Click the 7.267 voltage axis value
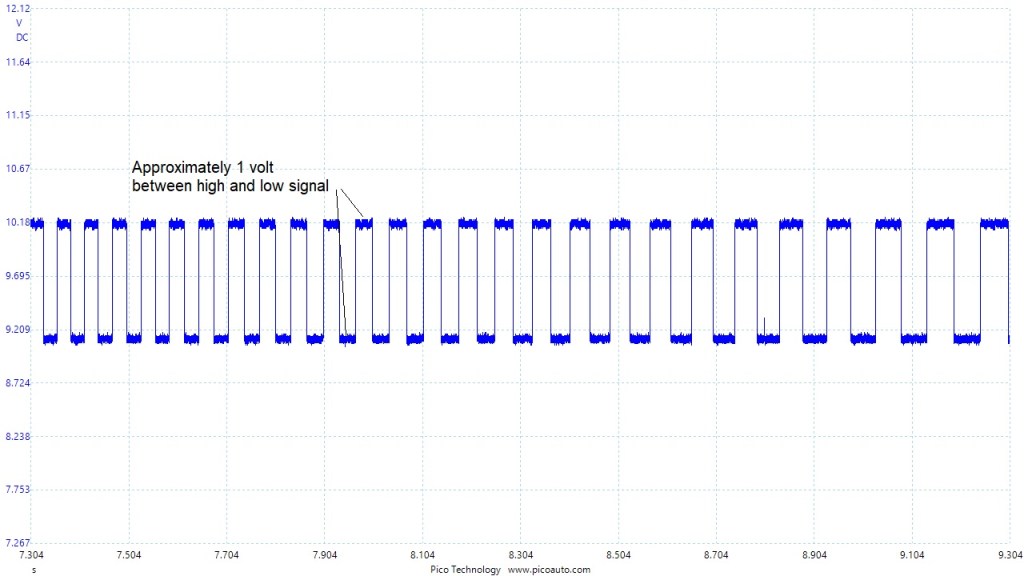 tap(18, 542)
